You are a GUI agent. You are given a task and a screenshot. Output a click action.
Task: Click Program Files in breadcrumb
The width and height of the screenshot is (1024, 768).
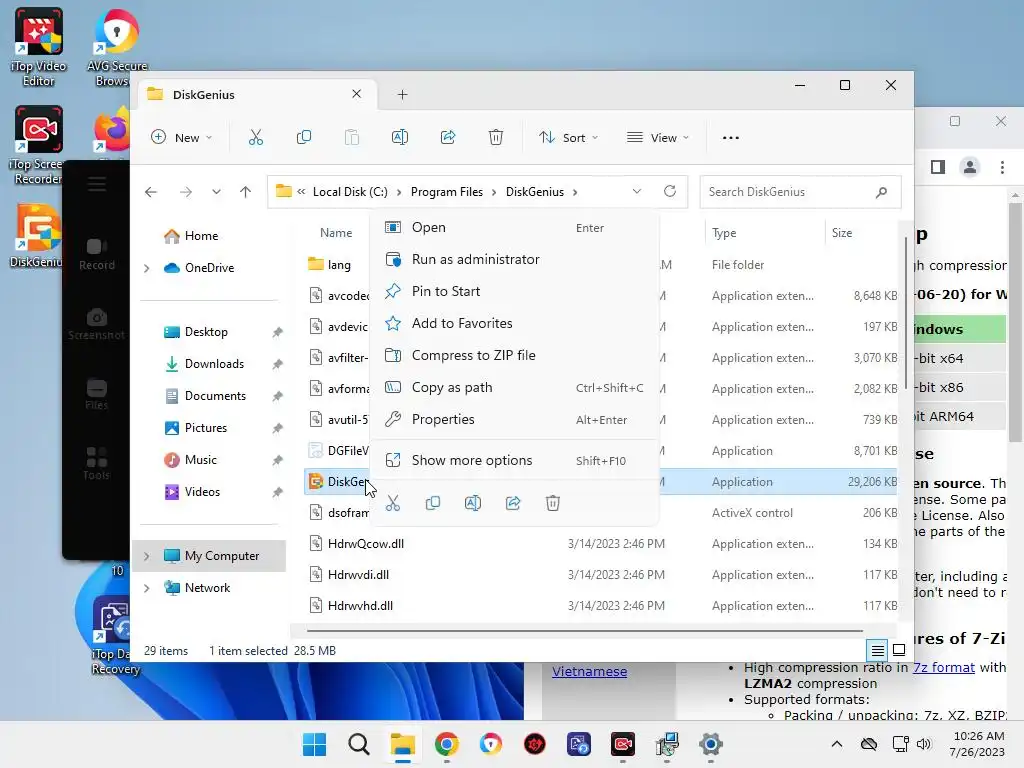click(x=447, y=192)
